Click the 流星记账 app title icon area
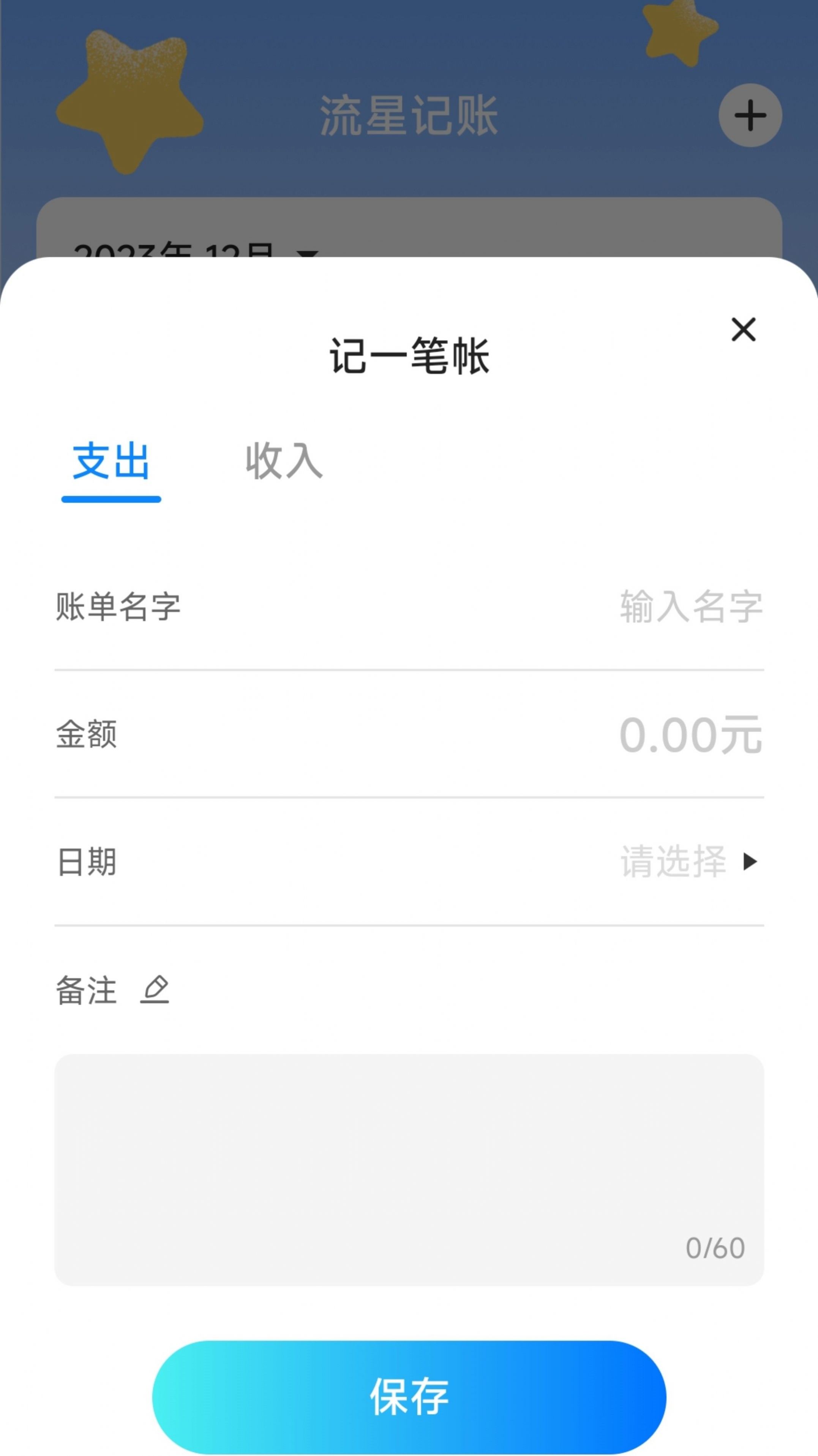 409,113
